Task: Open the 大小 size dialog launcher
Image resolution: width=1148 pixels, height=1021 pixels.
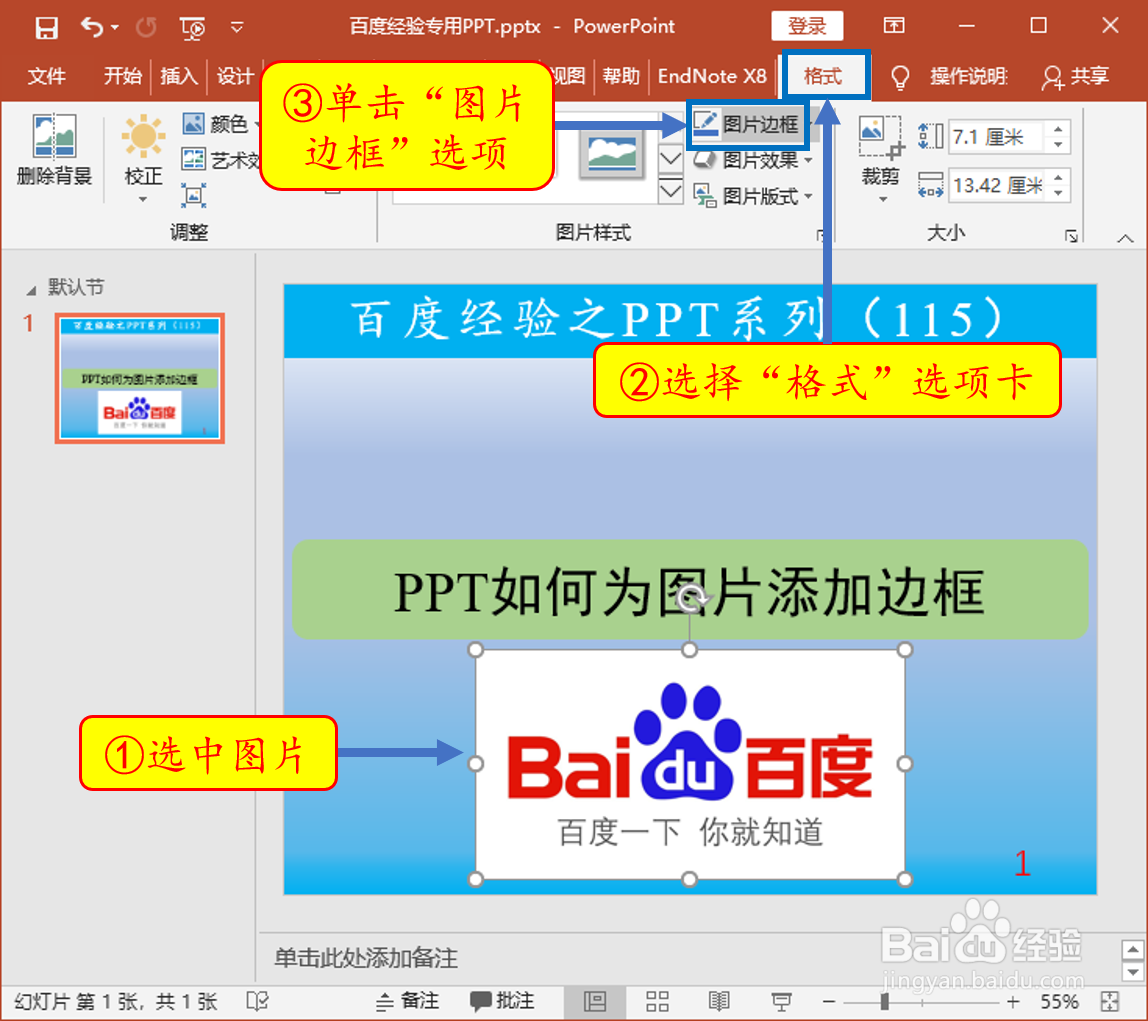Action: coord(1071,236)
